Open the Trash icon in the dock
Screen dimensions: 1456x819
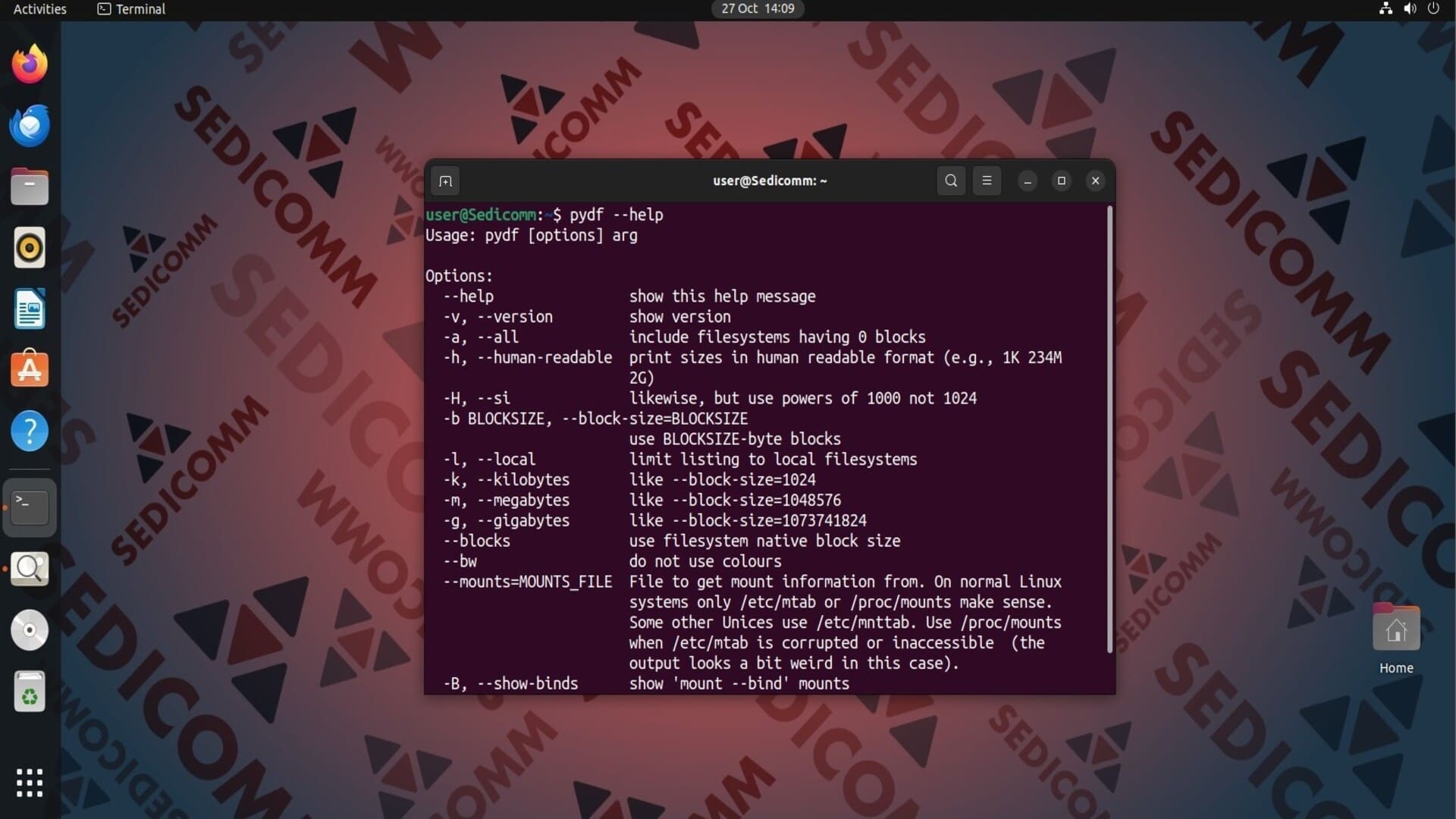30,692
